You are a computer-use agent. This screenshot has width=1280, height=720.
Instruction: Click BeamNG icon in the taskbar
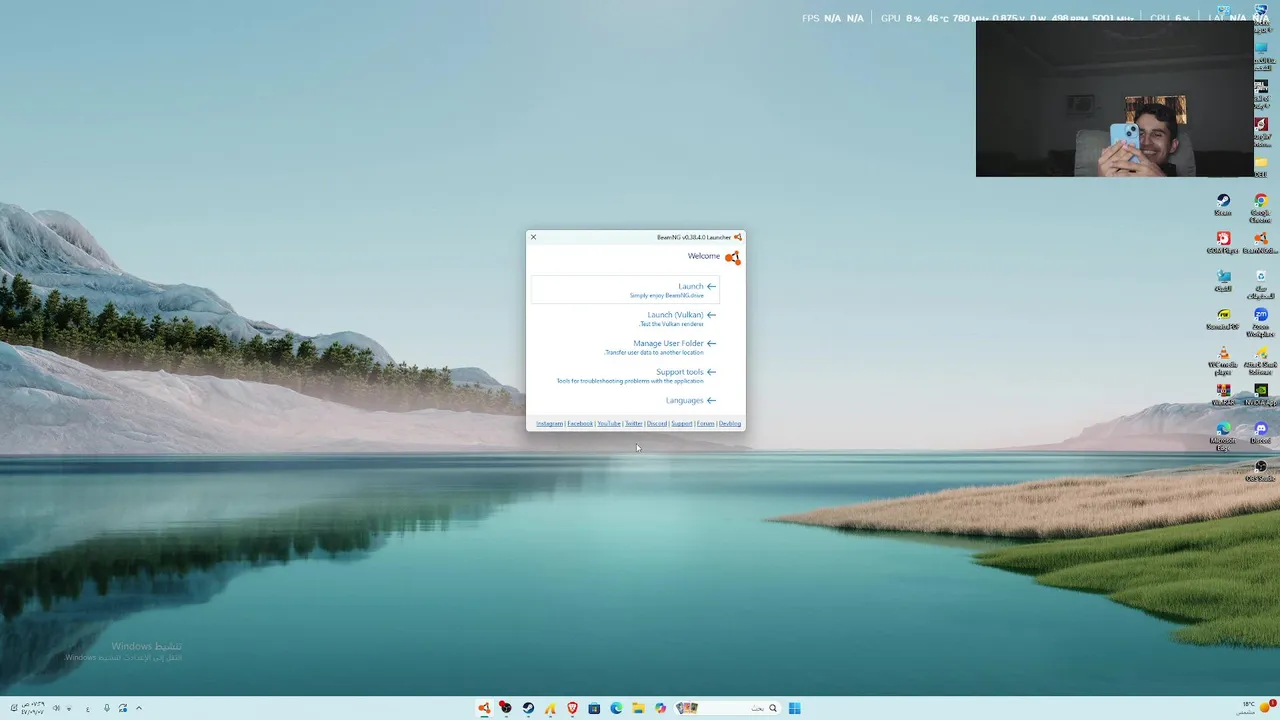(484, 708)
